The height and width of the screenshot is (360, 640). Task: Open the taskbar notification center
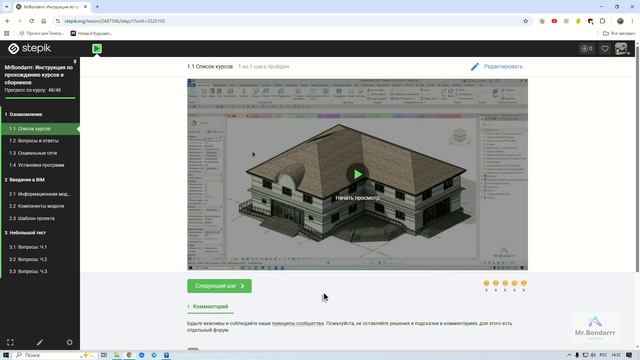[x=629, y=355]
